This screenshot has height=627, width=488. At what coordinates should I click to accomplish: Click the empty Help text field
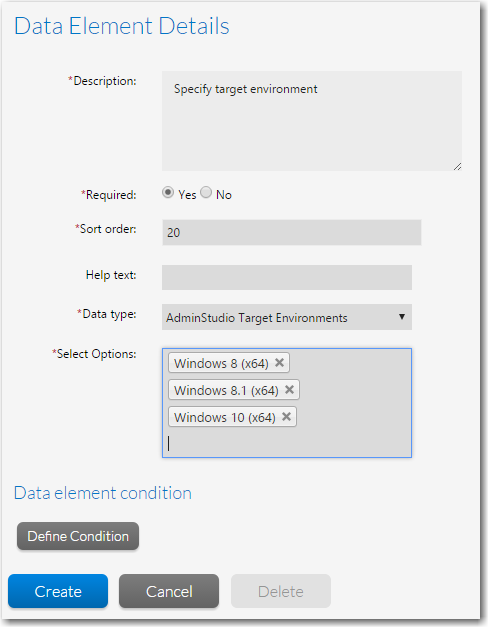(x=287, y=277)
